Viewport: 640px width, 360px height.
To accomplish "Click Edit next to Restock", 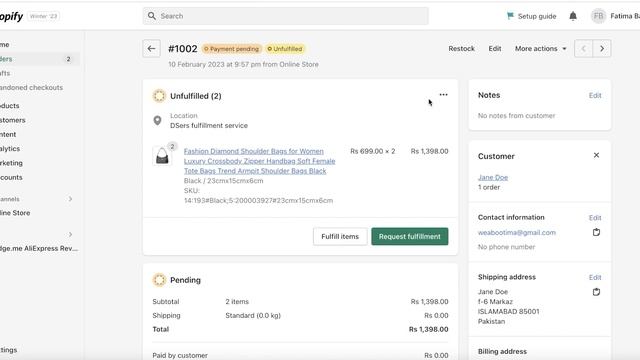I will [x=495, y=49].
